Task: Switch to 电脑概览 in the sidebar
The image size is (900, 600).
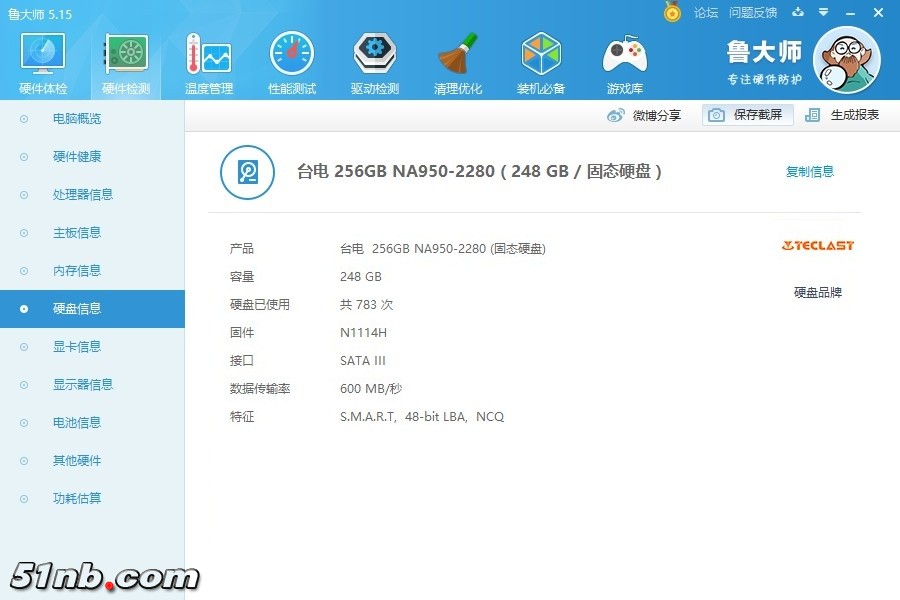Action: [x=77, y=119]
